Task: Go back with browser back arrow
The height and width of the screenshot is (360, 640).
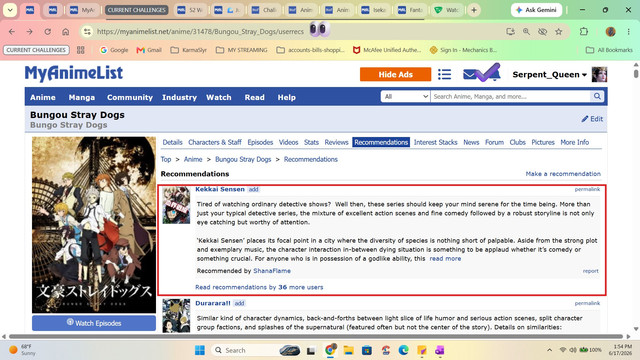Action: pos(12,31)
